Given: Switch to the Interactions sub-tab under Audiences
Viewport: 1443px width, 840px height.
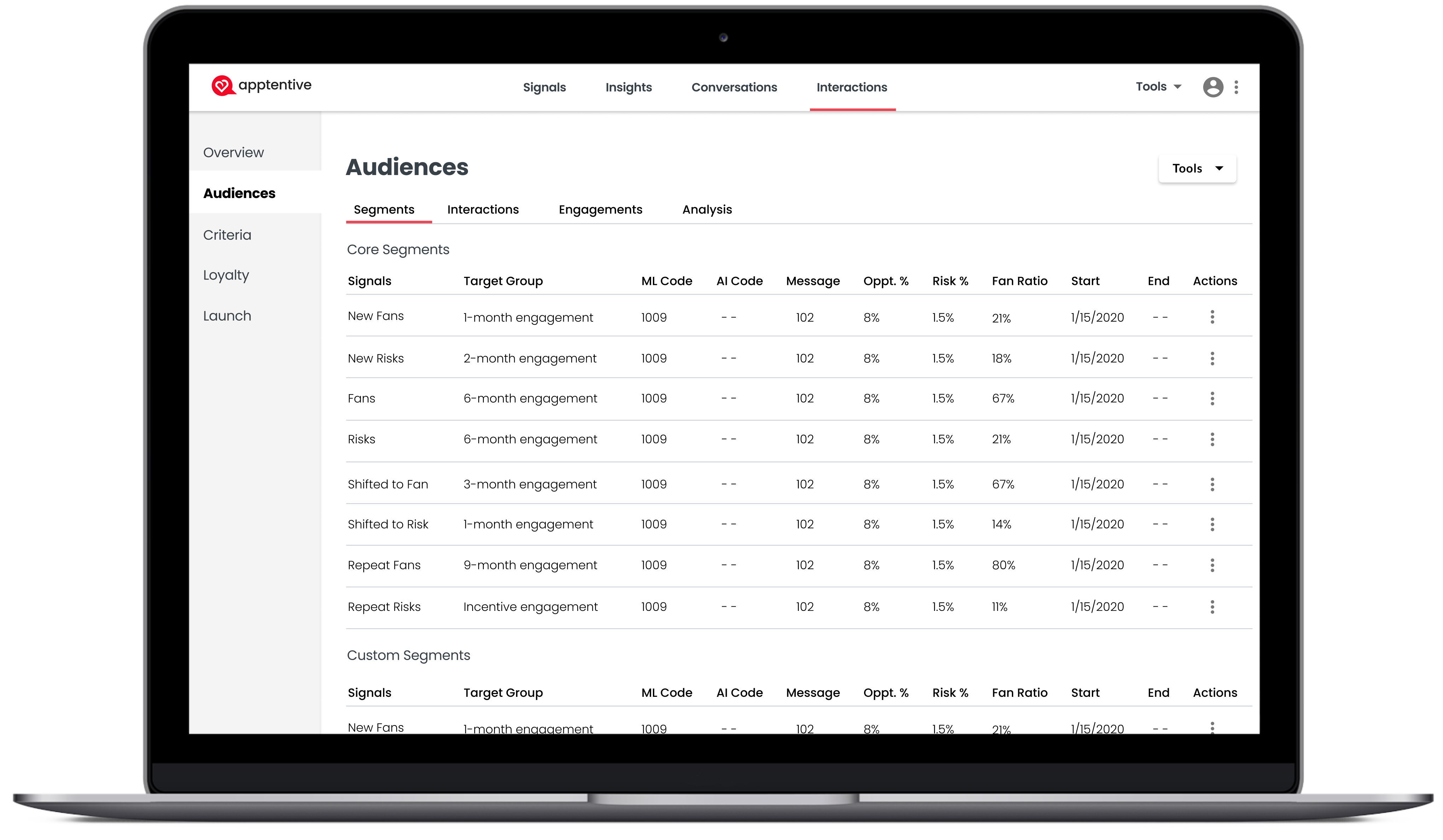Looking at the screenshot, I should (483, 209).
